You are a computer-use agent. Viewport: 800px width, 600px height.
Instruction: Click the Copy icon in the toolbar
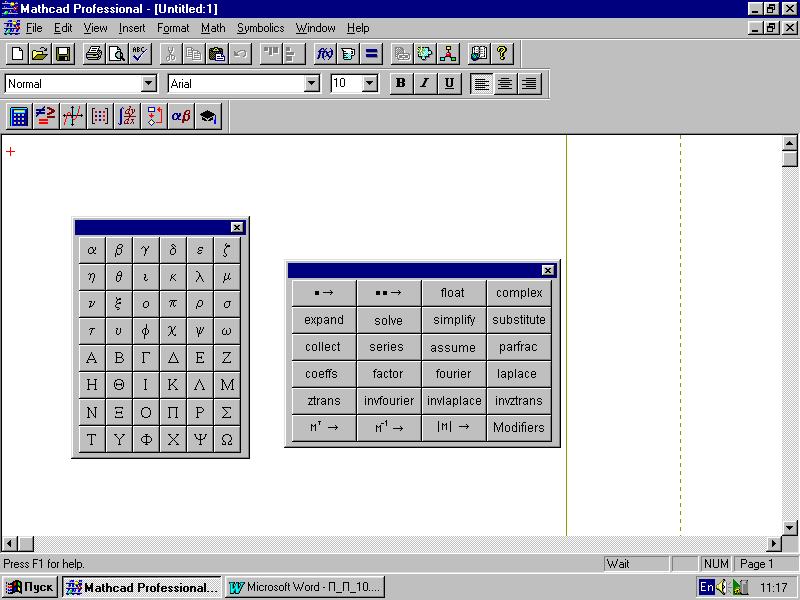click(x=194, y=54)
